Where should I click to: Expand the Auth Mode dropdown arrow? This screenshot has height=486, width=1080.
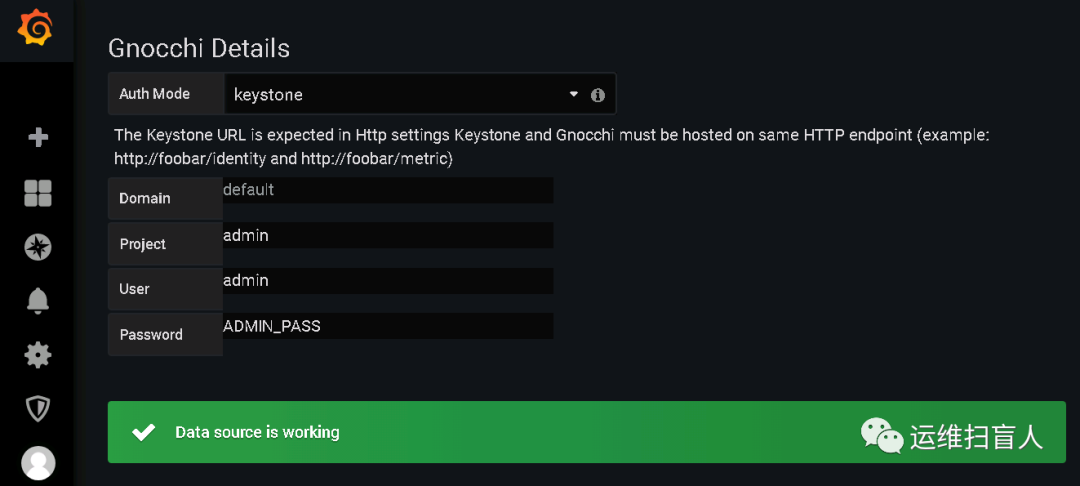(x=574, y=94)
